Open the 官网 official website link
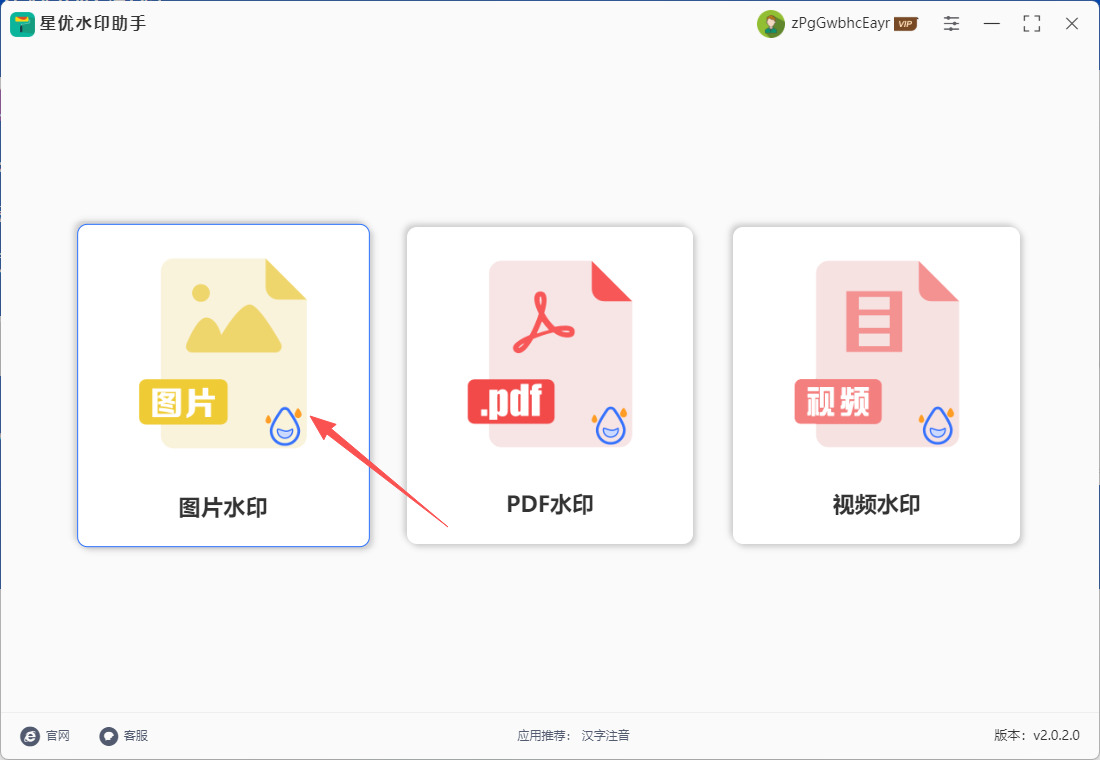This screenshot has height=760, width=1100. [x=58, y=735]
